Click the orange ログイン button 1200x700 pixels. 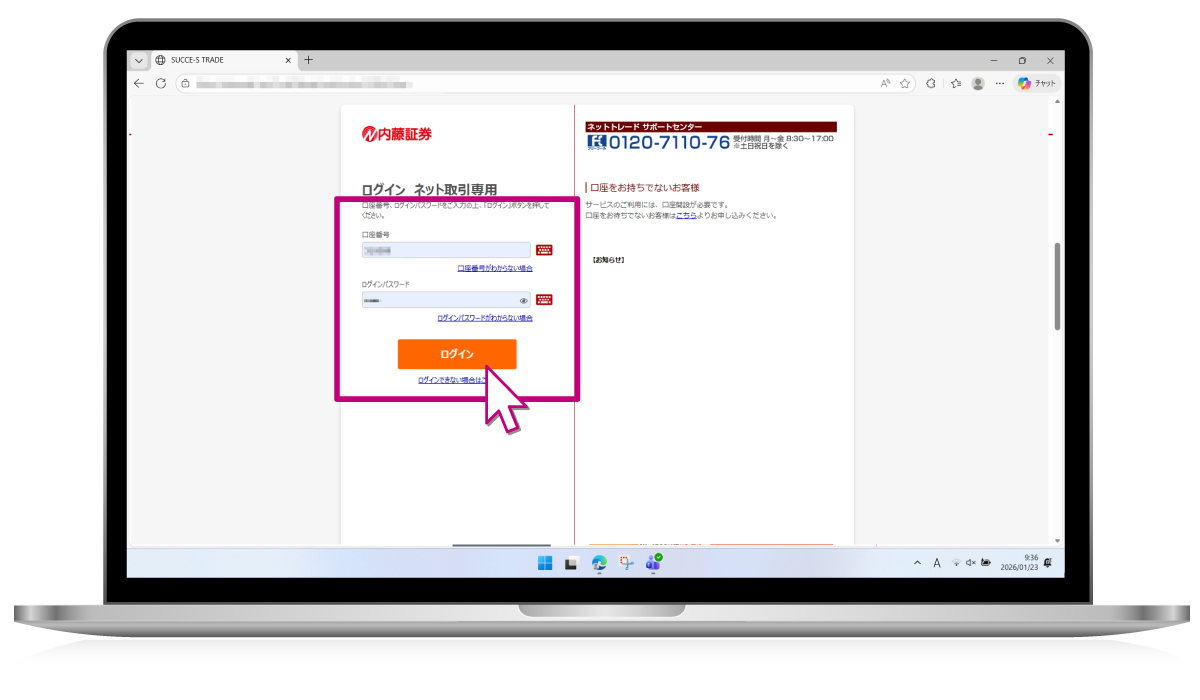point(457,354)
